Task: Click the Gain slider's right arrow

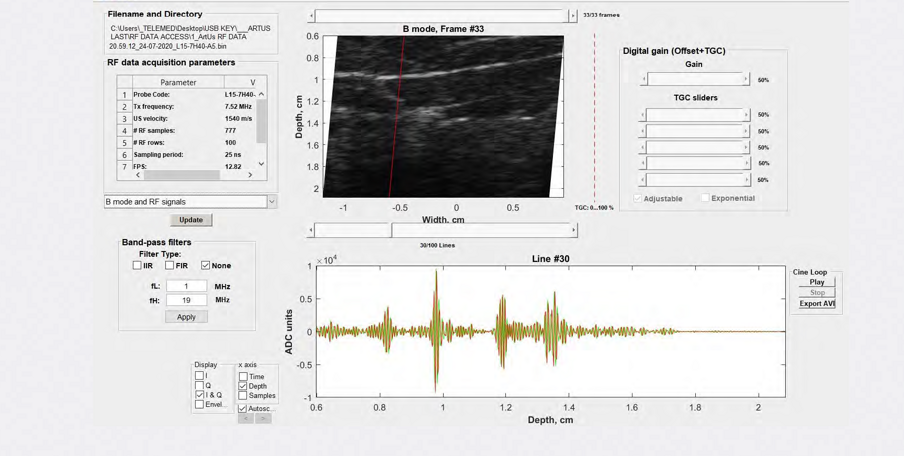Action: coord(745,79)
